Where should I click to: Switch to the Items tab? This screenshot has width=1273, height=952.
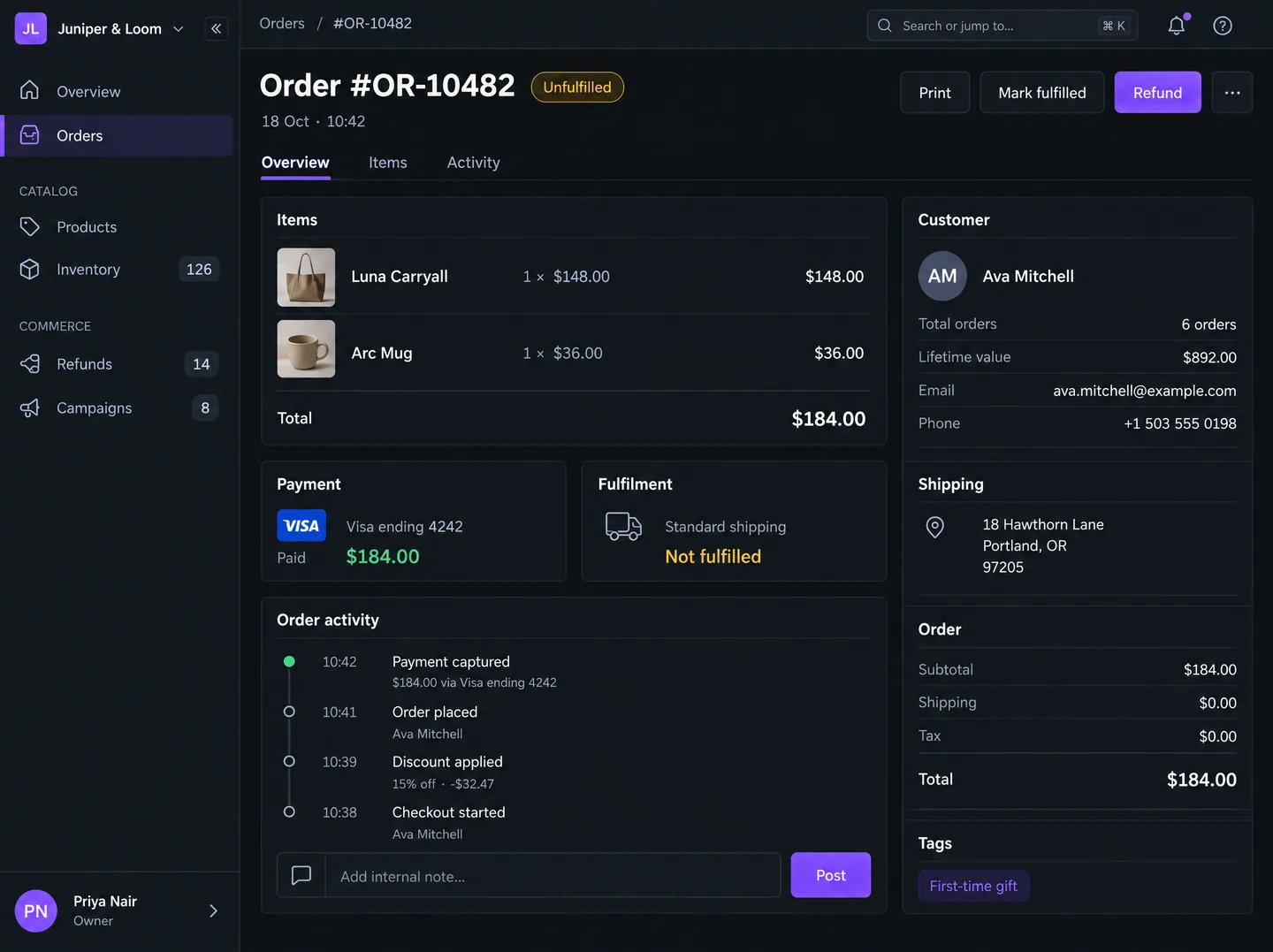388,163
